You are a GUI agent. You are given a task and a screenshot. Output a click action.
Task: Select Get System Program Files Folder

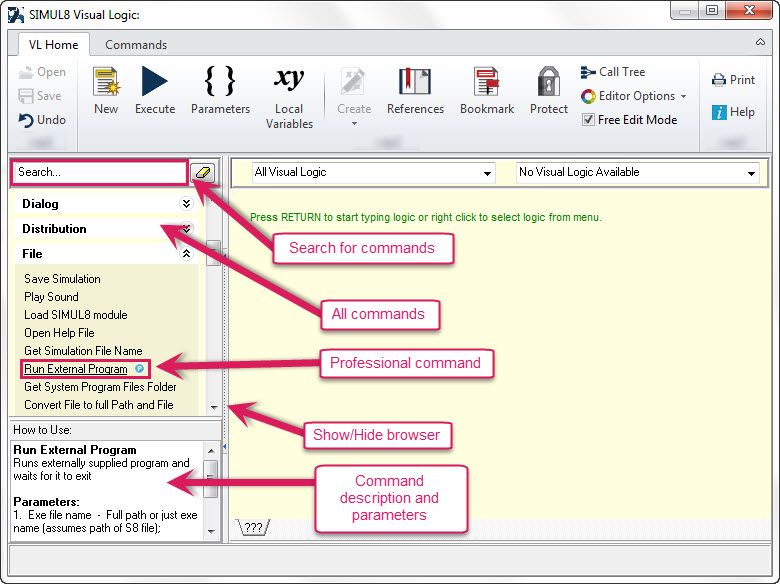pyautogui.click(x=100, y=387)
